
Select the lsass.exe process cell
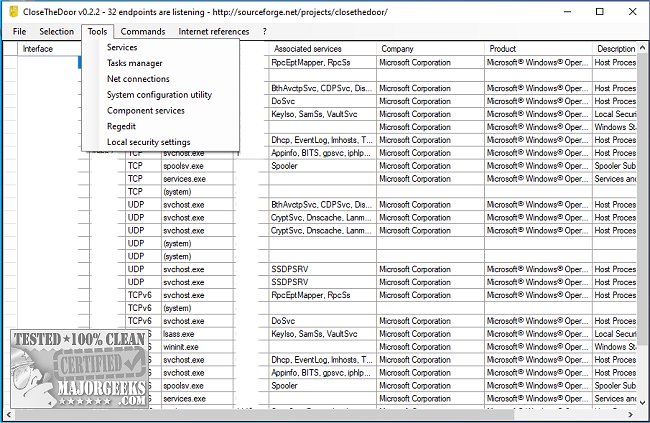pos(197,334)
